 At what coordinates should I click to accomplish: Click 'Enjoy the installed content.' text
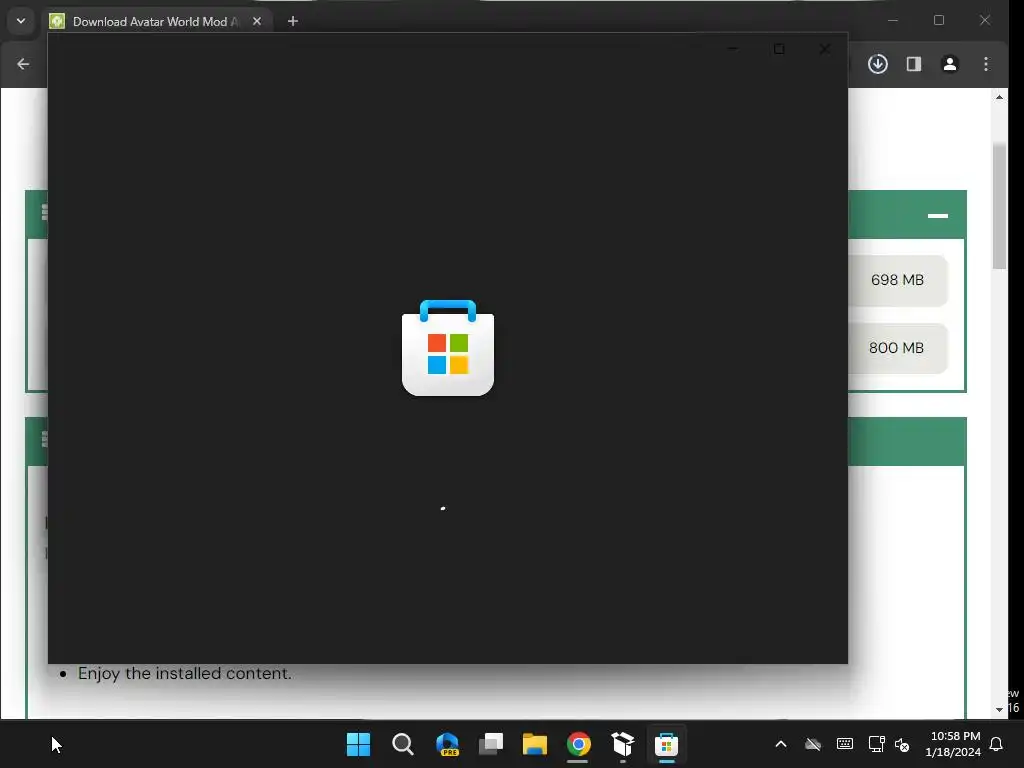point(185,673)
